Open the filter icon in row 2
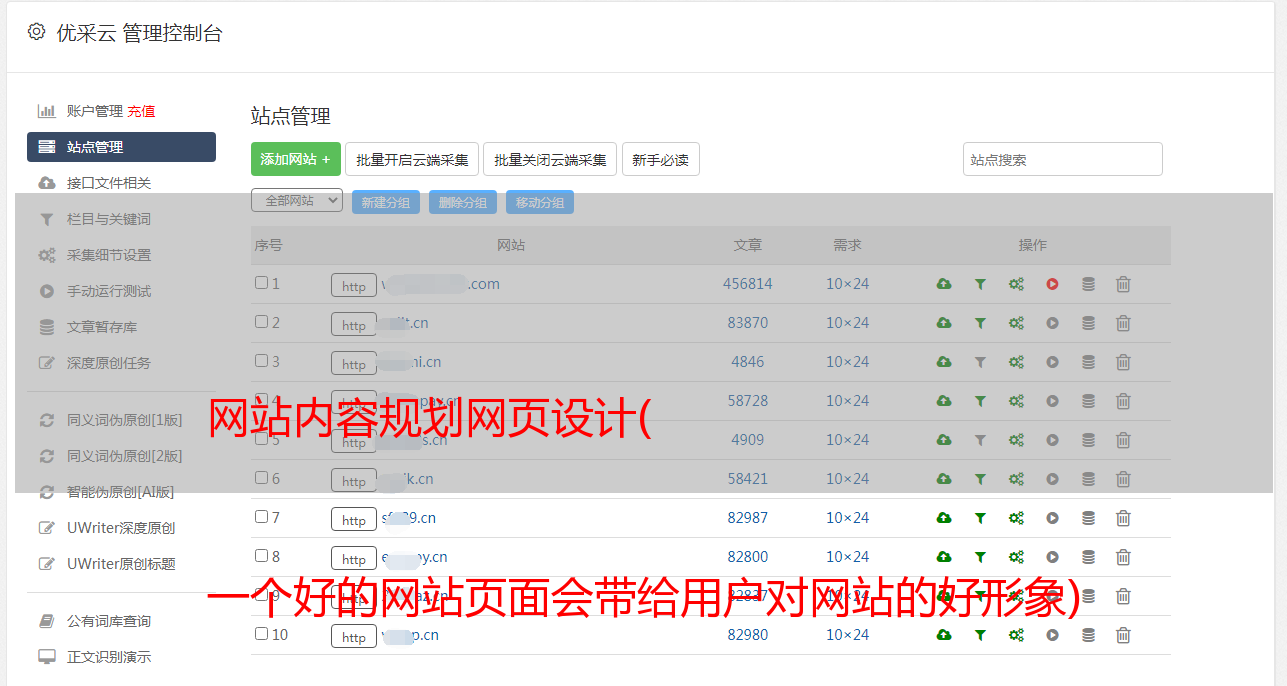This screenshot has width=1287, height=686. pyautogui.click(x=980, y=323)
